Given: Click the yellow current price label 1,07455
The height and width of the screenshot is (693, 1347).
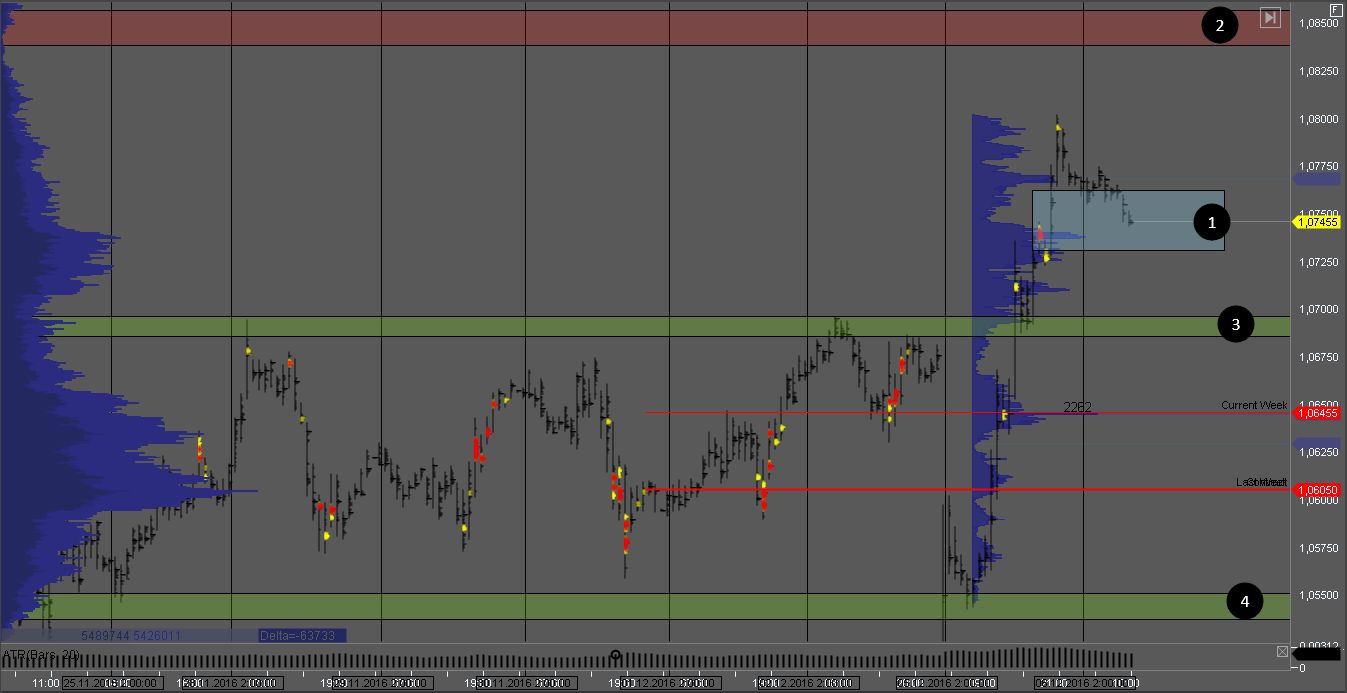Looking at the screenshot, I should tap(1316, 223).
